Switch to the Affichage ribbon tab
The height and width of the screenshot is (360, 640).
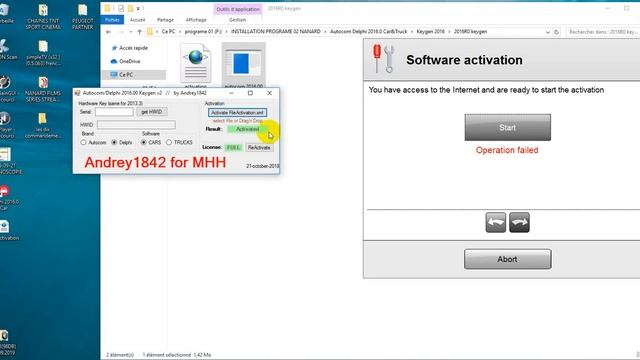196,20
